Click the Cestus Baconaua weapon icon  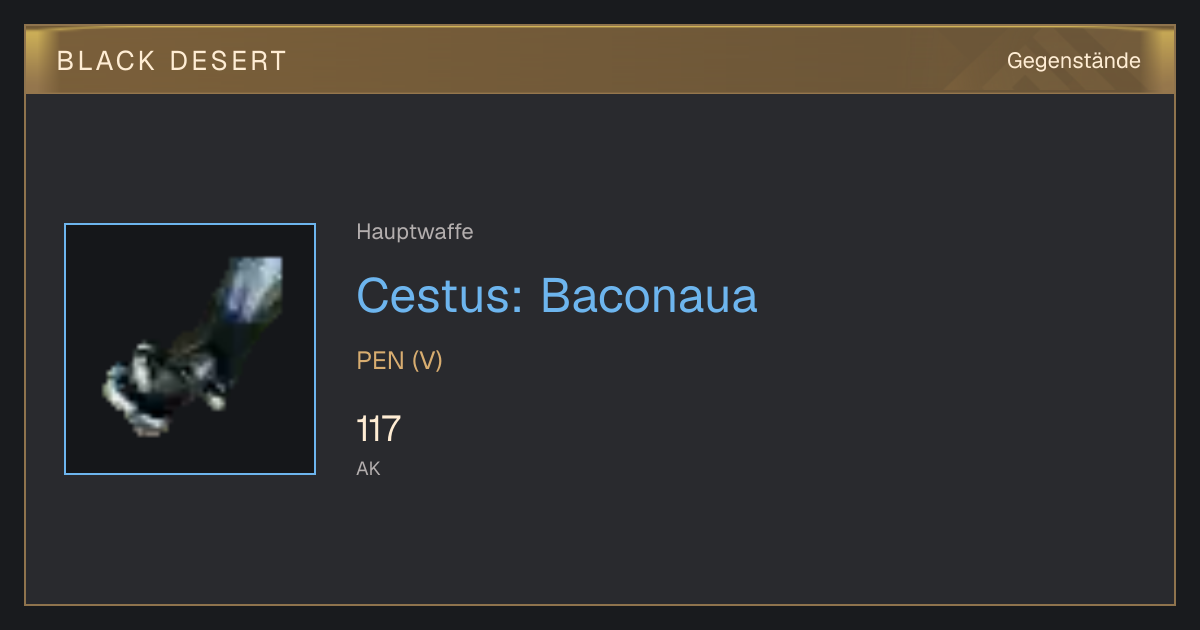point(190,349)
